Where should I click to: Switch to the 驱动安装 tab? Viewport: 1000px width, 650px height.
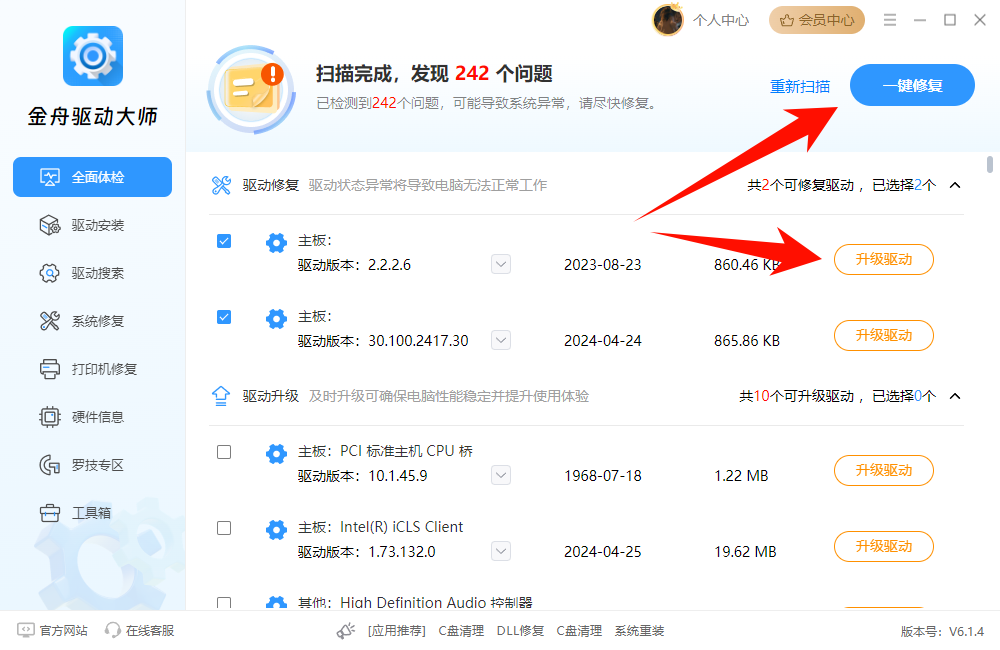click(92, 225)
